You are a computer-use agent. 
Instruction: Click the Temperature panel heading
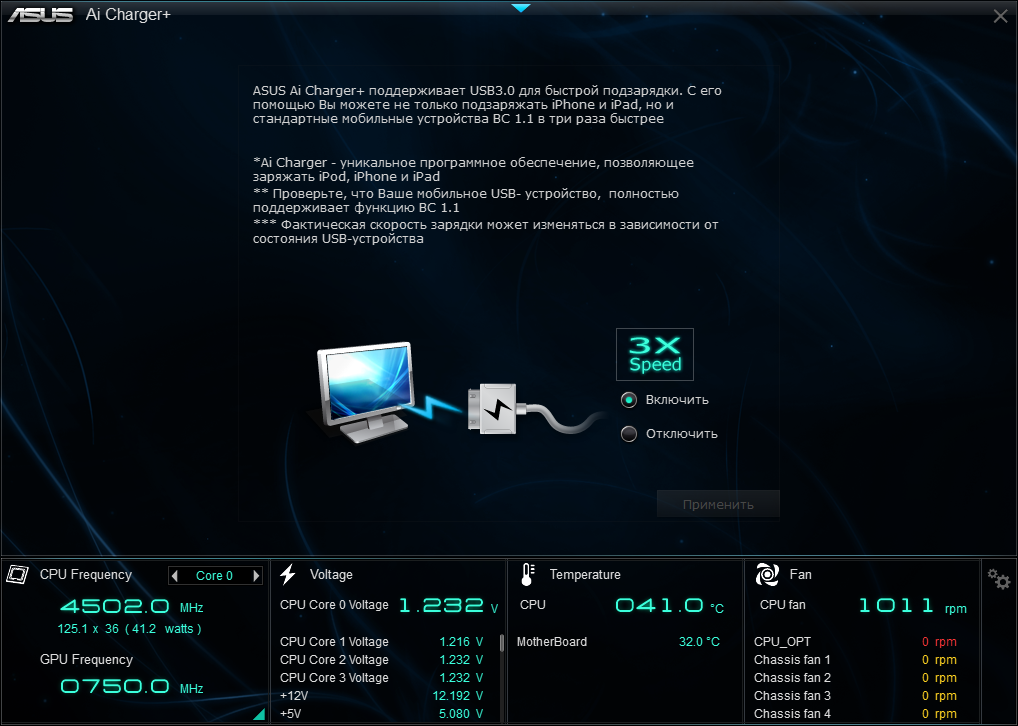[585, 575]
